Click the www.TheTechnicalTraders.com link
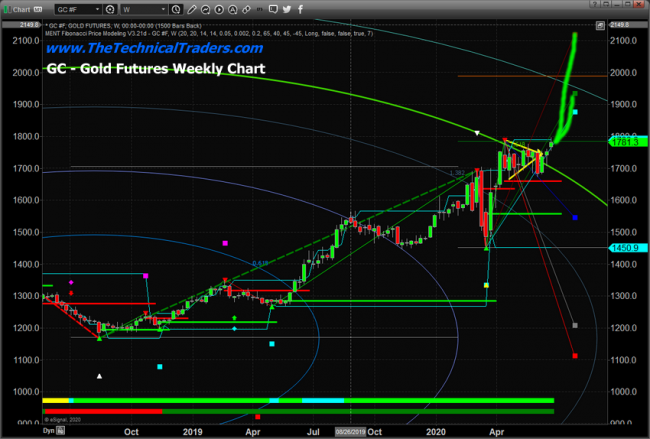650x439 pixels. [154, 48]
